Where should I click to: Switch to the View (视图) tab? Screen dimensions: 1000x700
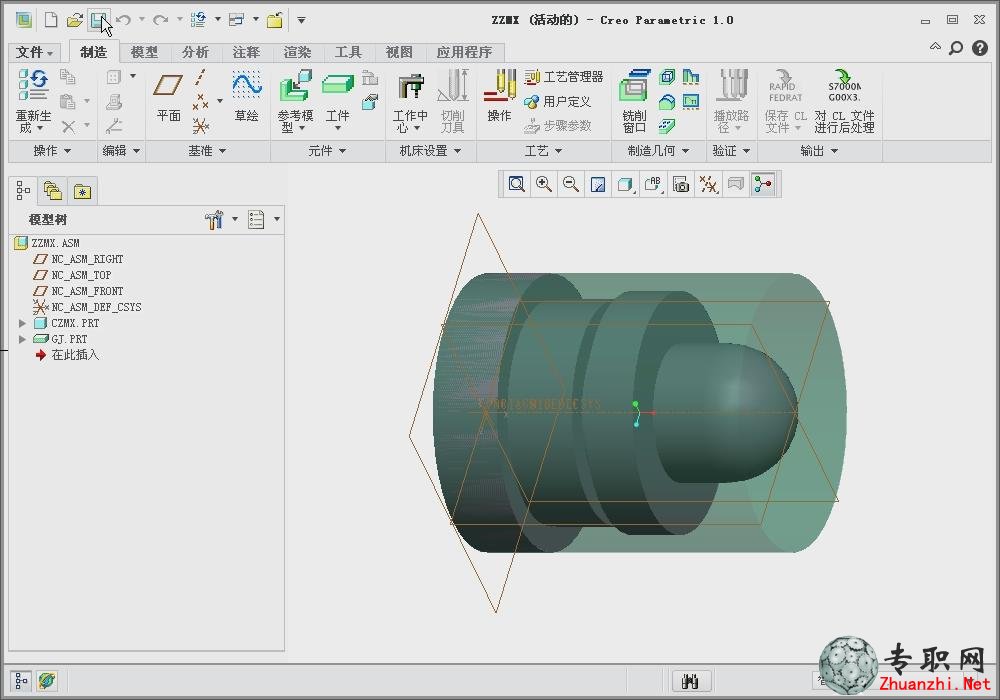pyautogui.click(x=399, y=52)
